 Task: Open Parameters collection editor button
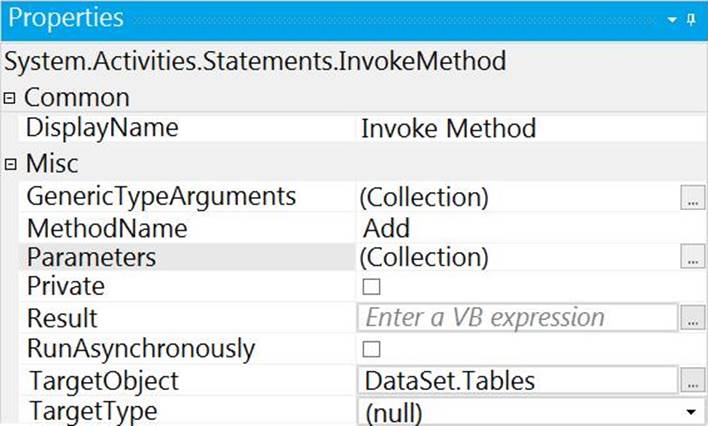coord(691,258)
